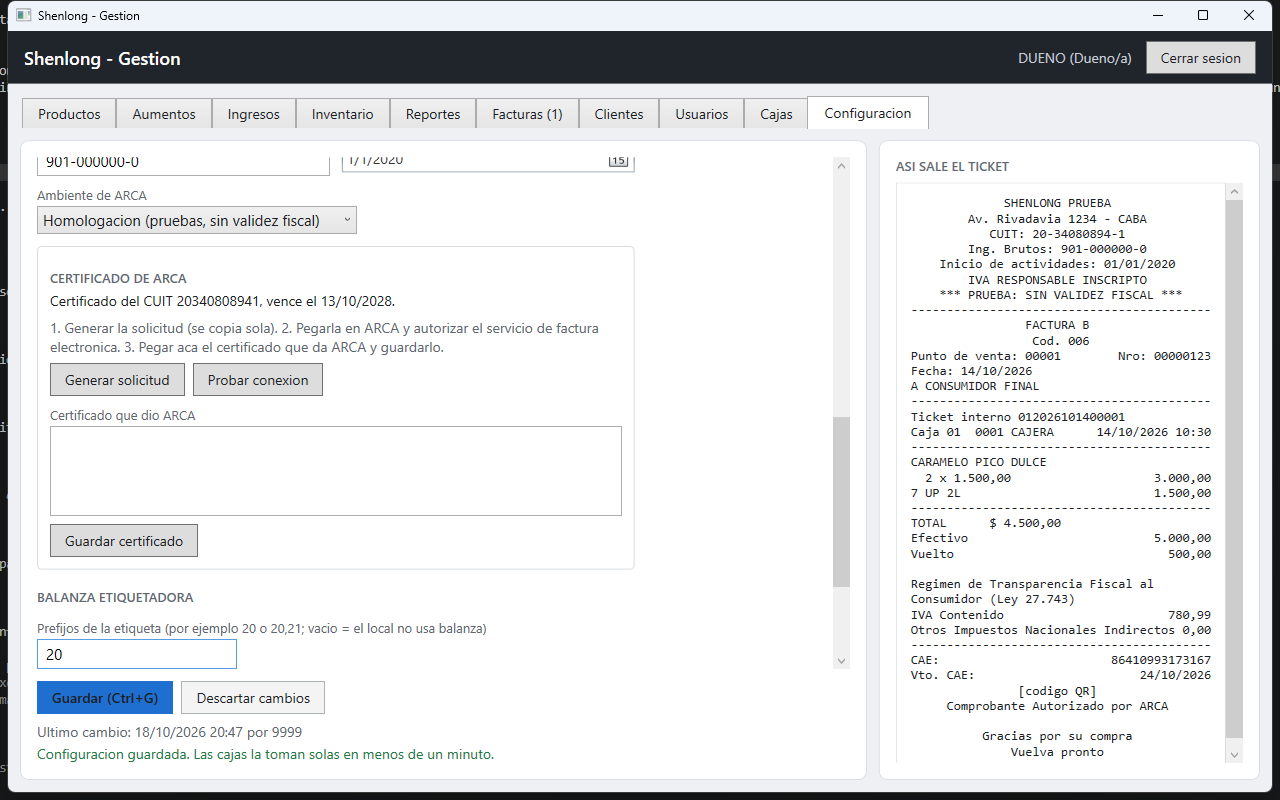The height and width of the screenshot is (800, 1280).
Task: Click the CAE number 86410993173167
Action: pyautogui.click(x=1161, y=660)
